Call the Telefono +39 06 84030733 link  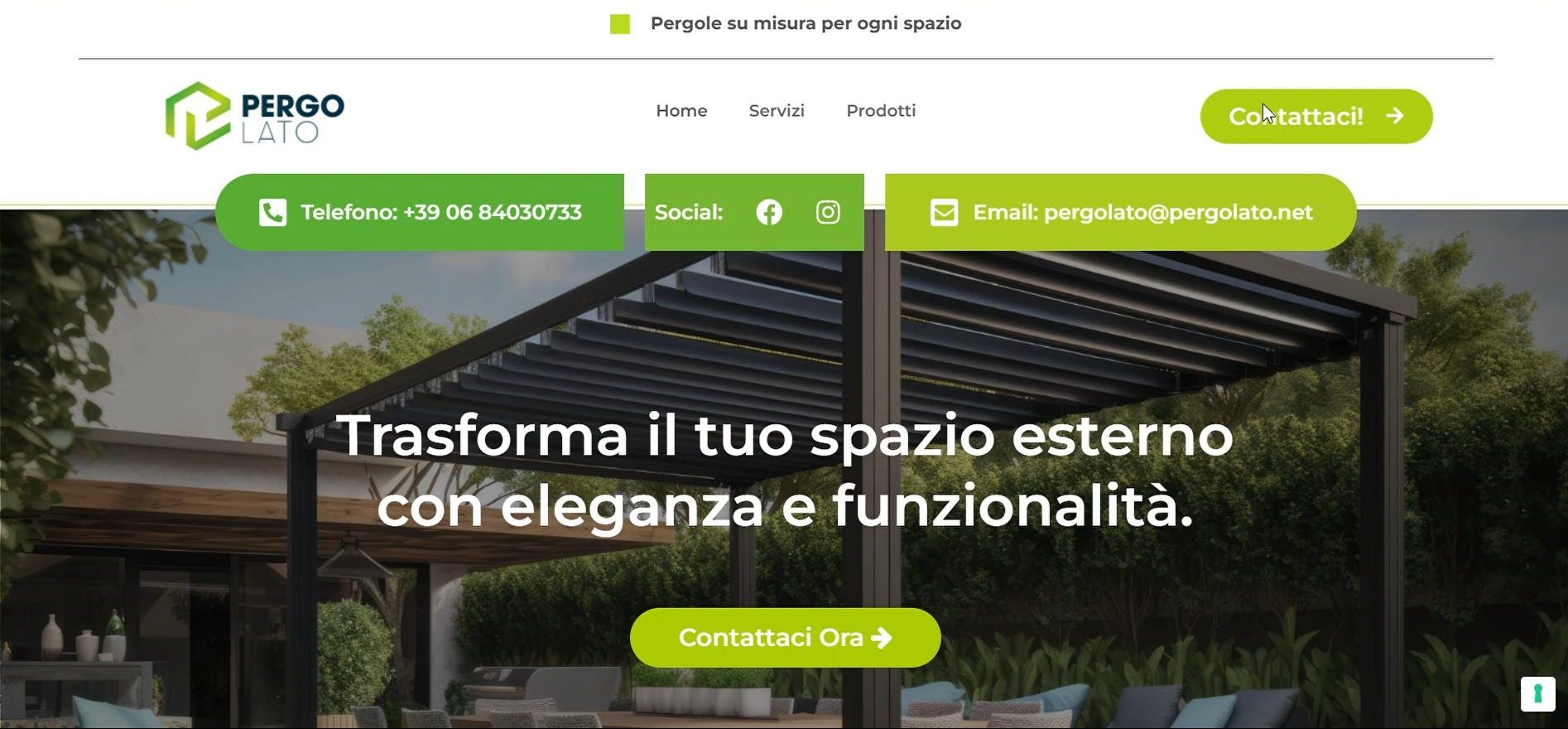[x=420, y=212]
